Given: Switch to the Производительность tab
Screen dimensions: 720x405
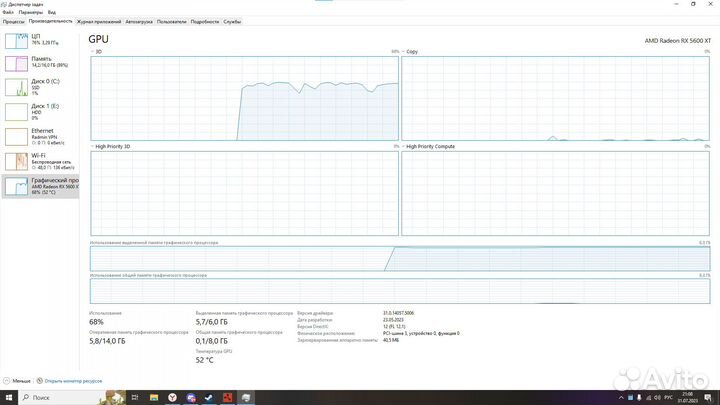Looking at the screenshot, I should [51, 21].
